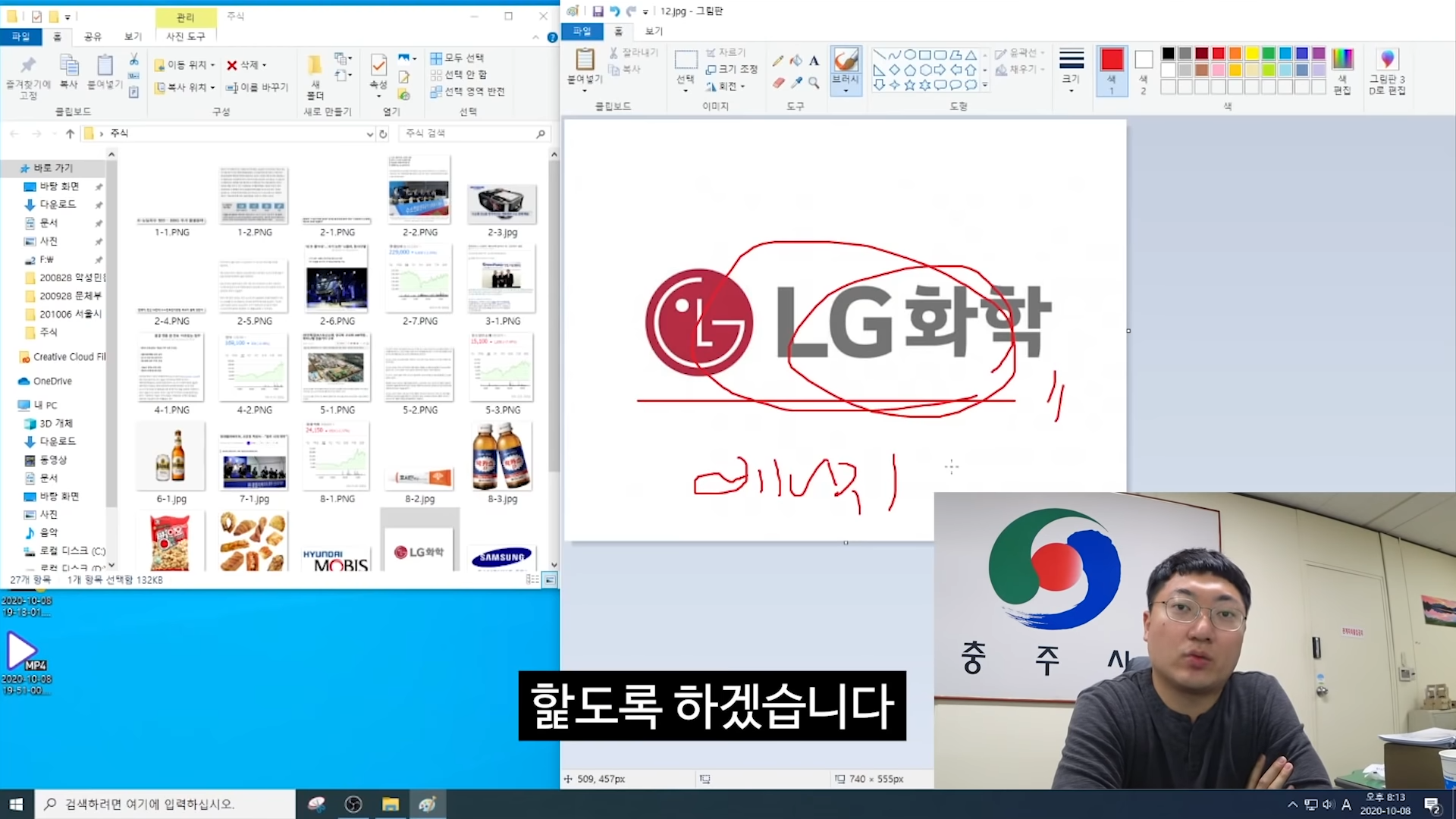This screenshot has width=1456, height=819.
Task: Select 3D 개체 in navigation pane
Action: click(56, 424)
